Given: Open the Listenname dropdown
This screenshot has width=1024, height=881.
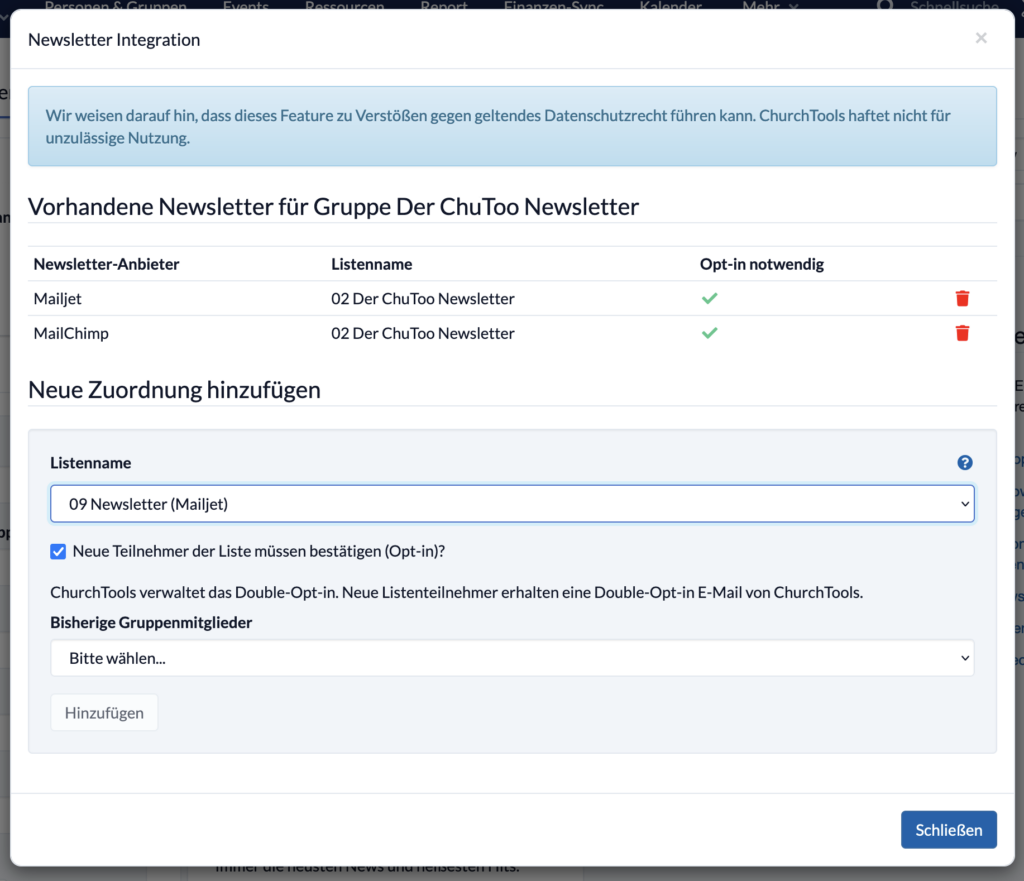Looking at the screenshot, I should coord(512,504).
